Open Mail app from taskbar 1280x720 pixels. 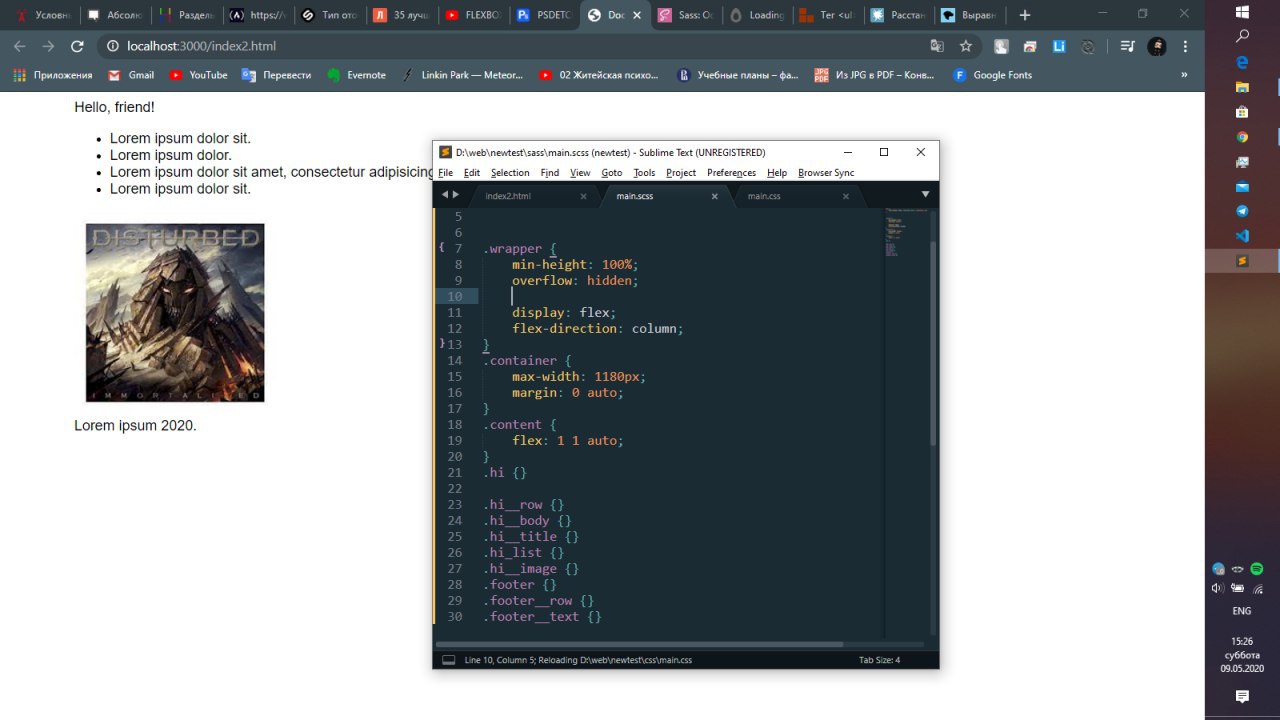[x=1243, y=187]
